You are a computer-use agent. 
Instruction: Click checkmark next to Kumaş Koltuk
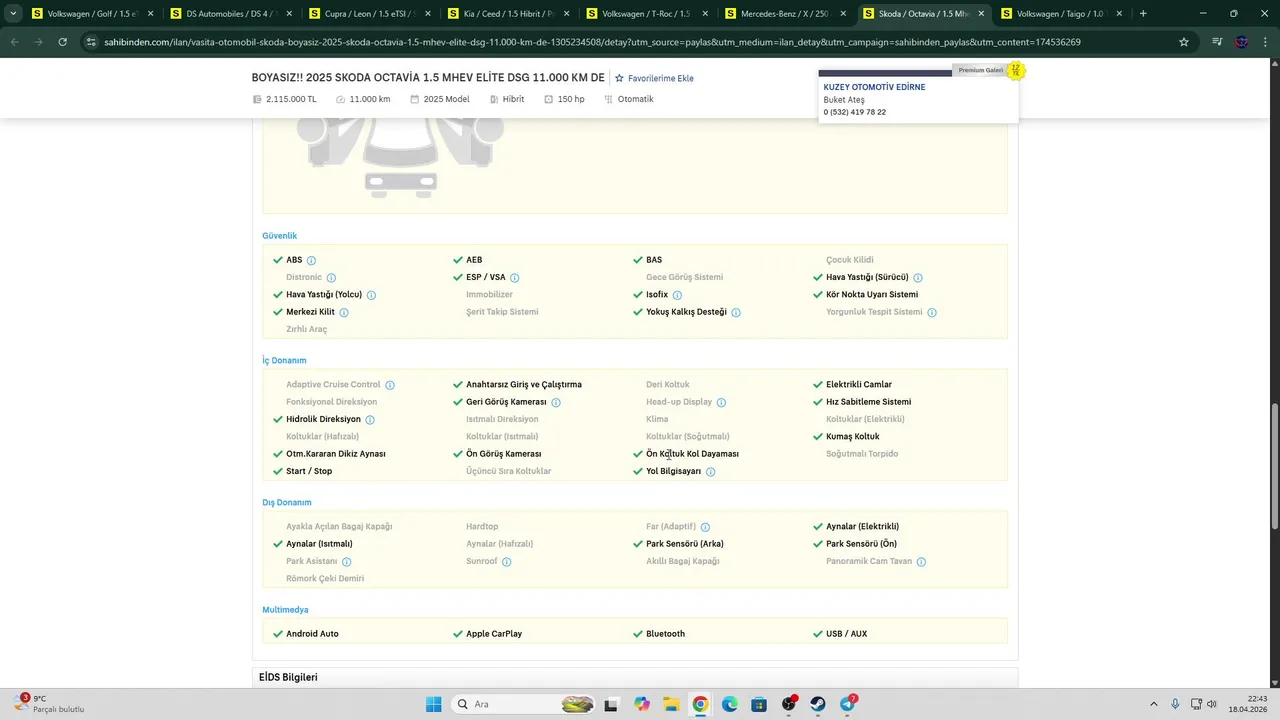click(818, 437)
